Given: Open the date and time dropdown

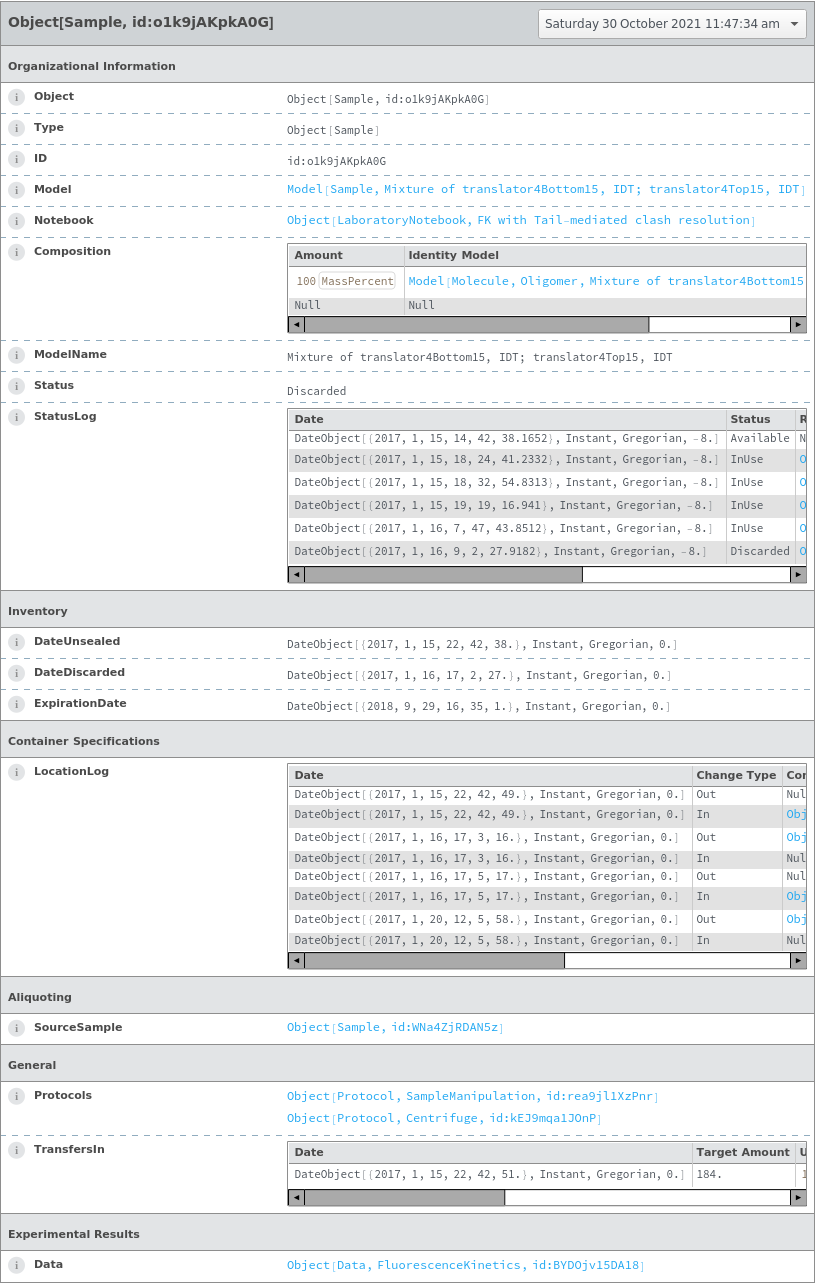Looking at the screenshot, I should (672, 24).
